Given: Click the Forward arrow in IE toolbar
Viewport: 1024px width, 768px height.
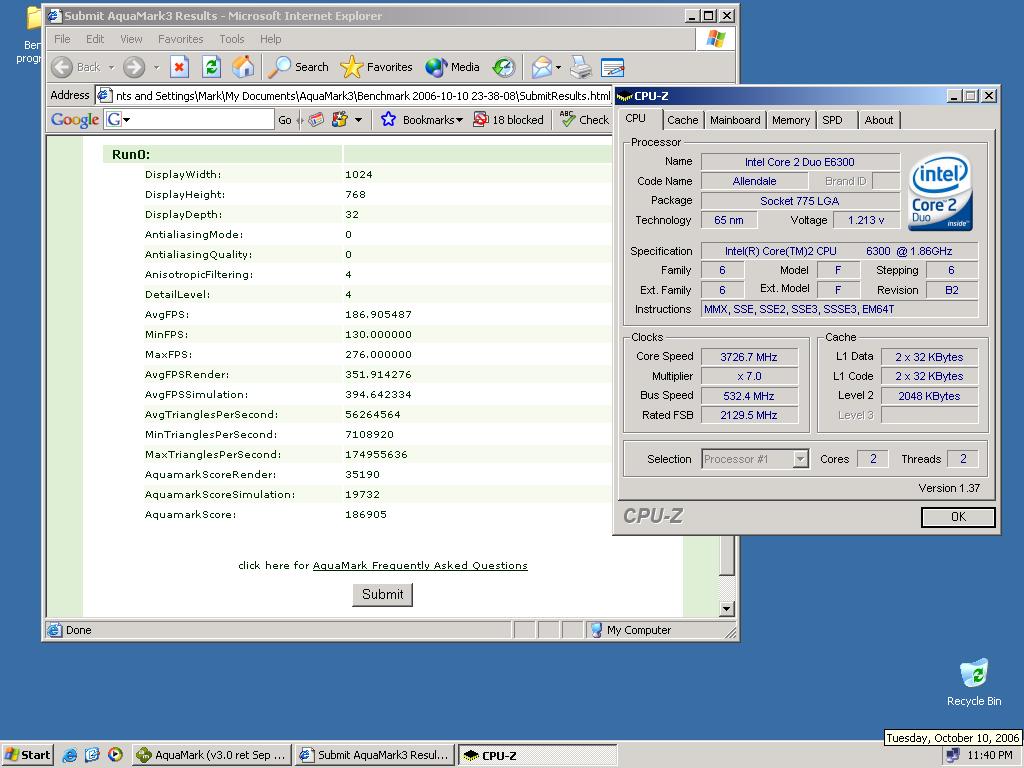Looking at the screenshot, I should click(134, 67).
